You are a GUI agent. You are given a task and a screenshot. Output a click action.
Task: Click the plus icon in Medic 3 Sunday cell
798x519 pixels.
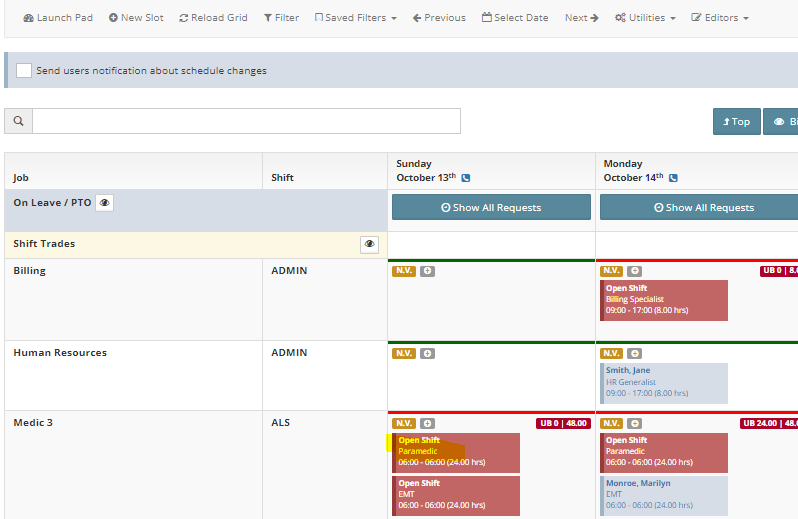tap(427, 423)
